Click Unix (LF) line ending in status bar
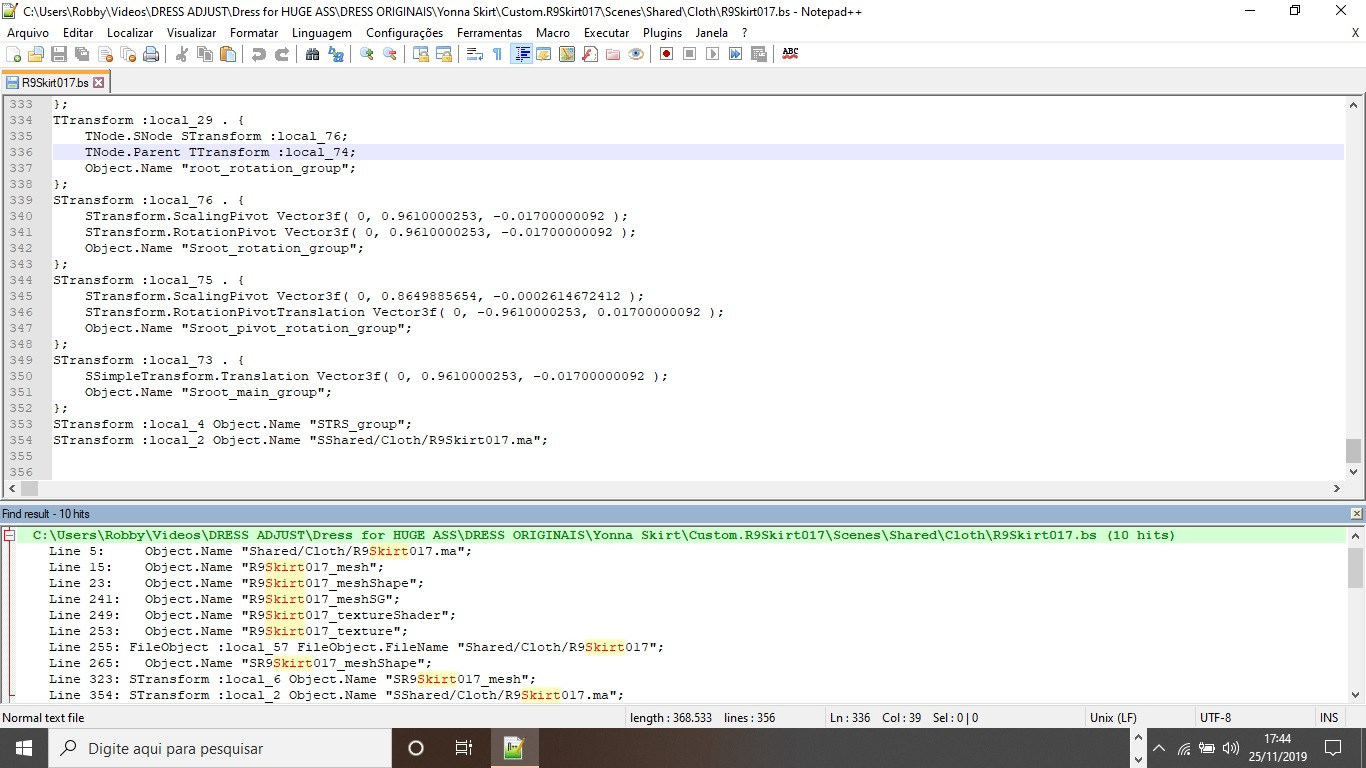The width and height of the screenshot is (1366, 768). click(1112, 718)
